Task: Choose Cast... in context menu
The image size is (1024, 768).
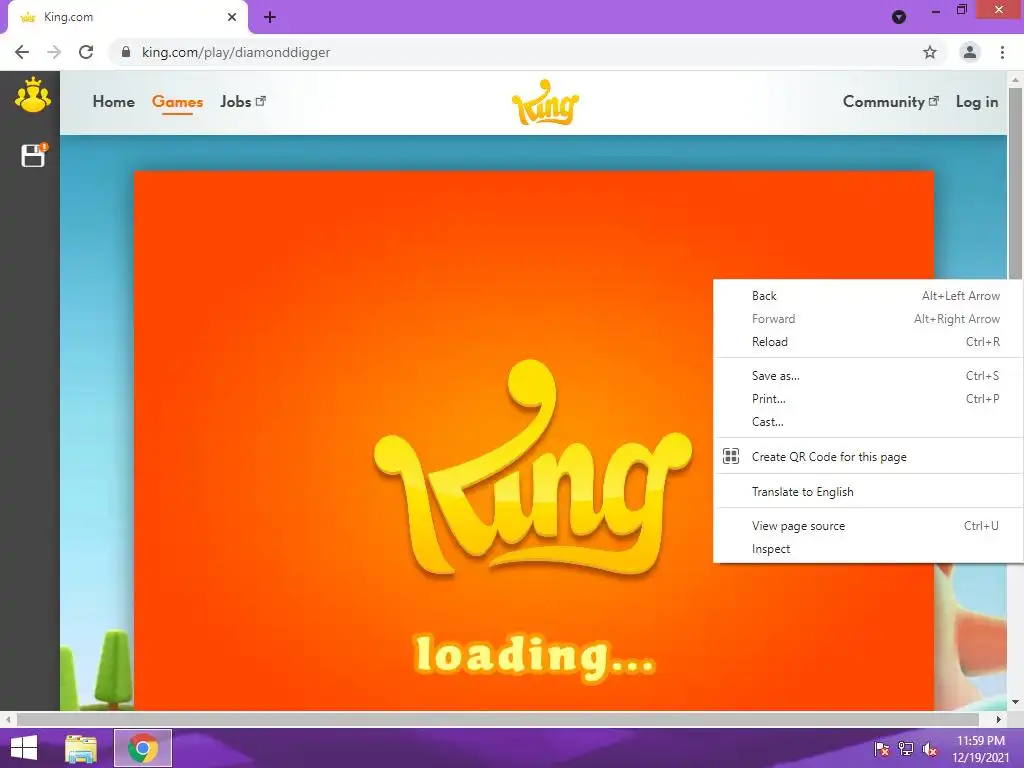Action: 869,422
